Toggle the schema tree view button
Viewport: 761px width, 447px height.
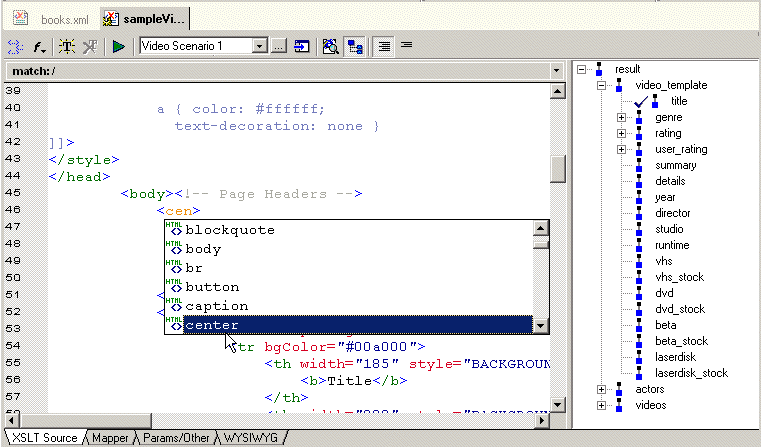click(355, 46)
